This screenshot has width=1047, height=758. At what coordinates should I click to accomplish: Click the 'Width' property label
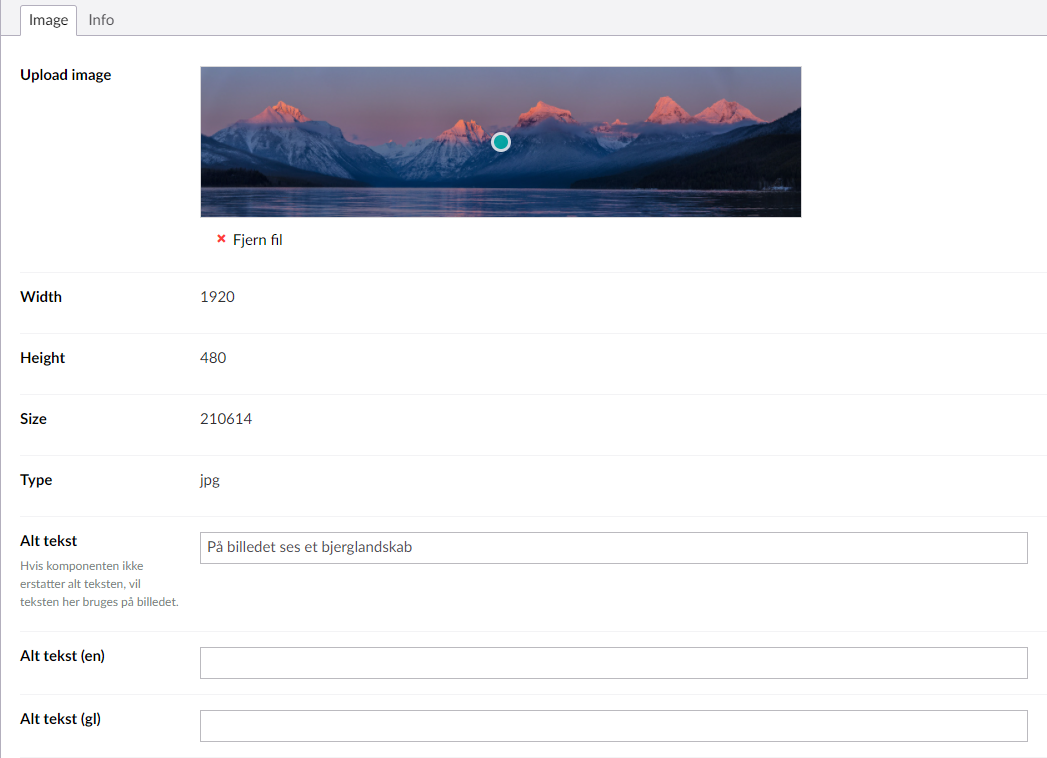pos(41,297)
